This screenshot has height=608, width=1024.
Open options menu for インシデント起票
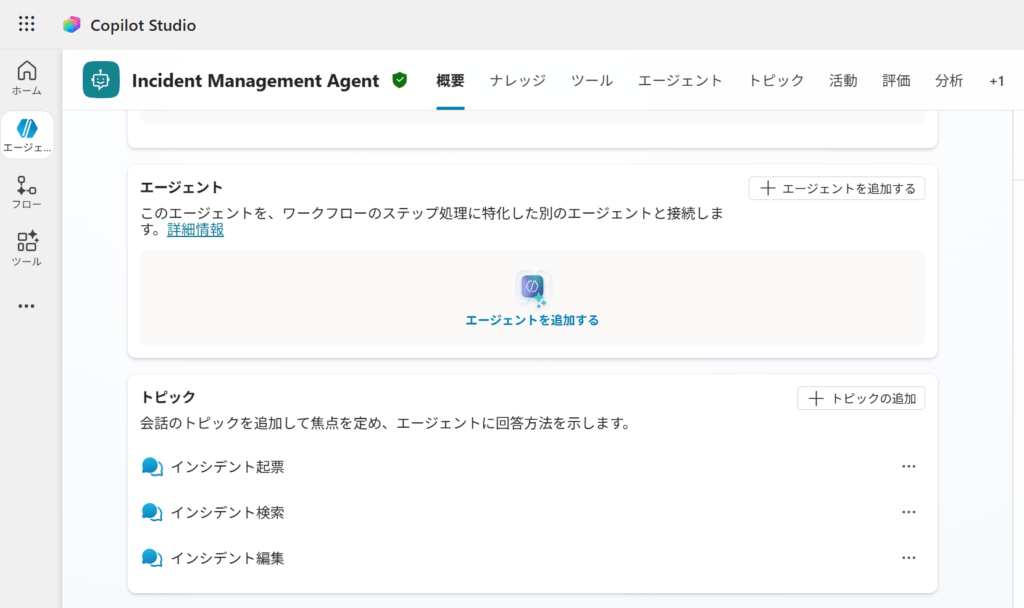908,466
